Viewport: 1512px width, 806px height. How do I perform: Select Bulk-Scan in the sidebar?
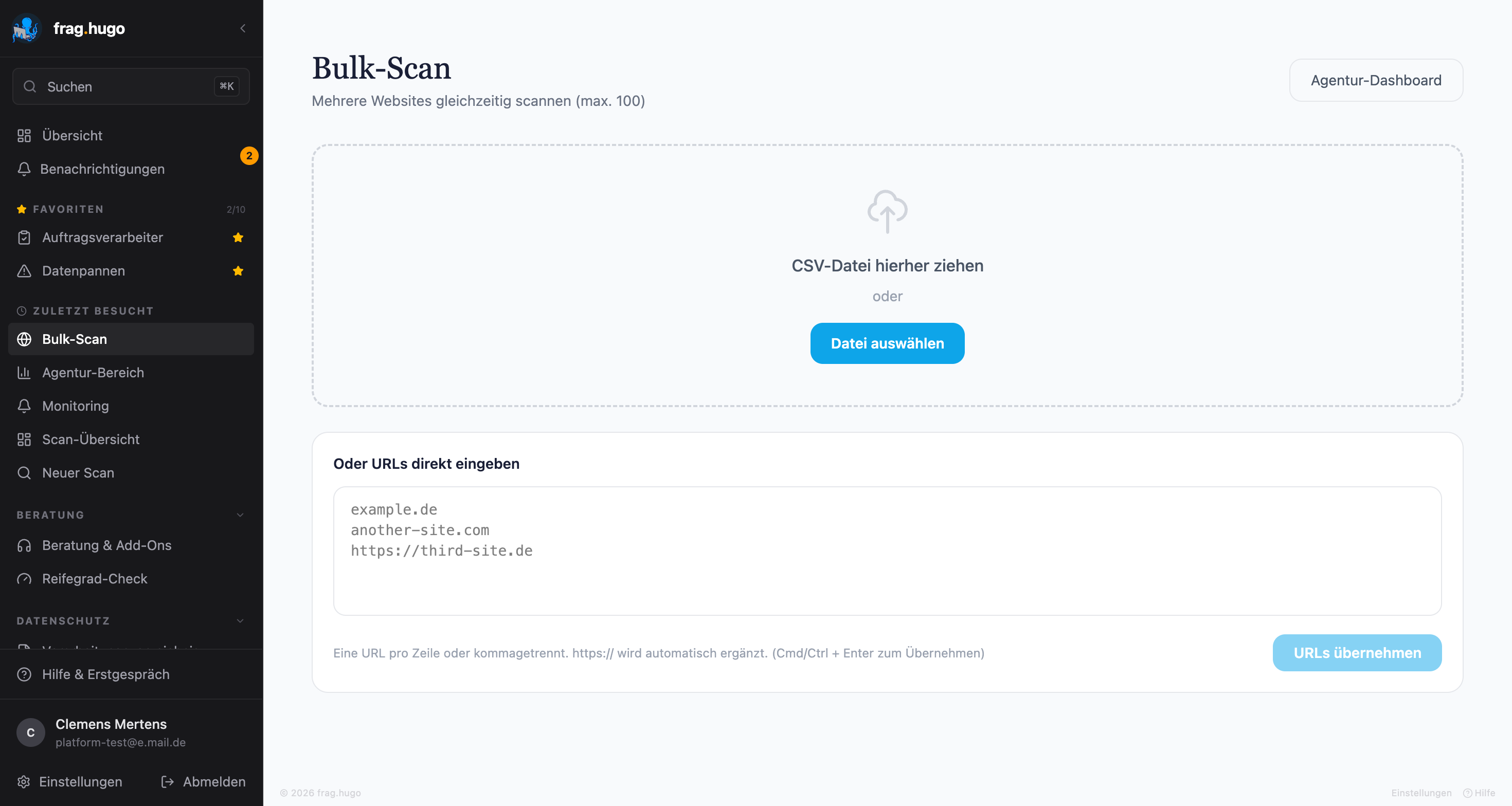[131, 339]
